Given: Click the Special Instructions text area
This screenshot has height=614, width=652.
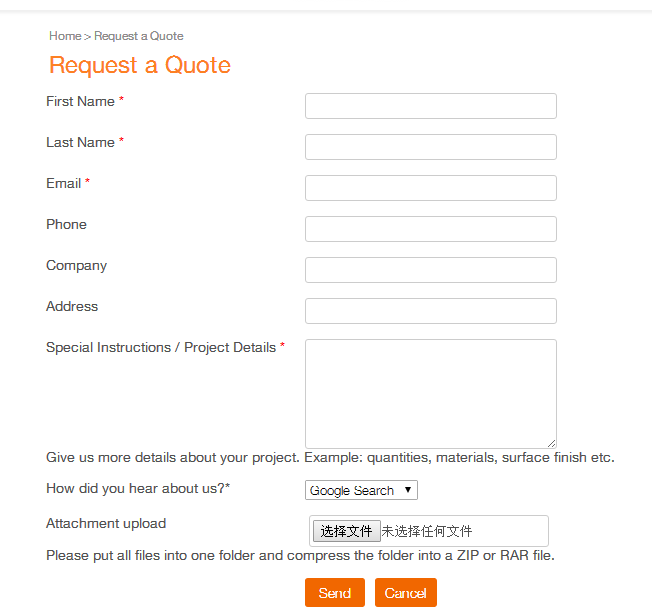Looking at the screenshot, I should coord(431,394).
